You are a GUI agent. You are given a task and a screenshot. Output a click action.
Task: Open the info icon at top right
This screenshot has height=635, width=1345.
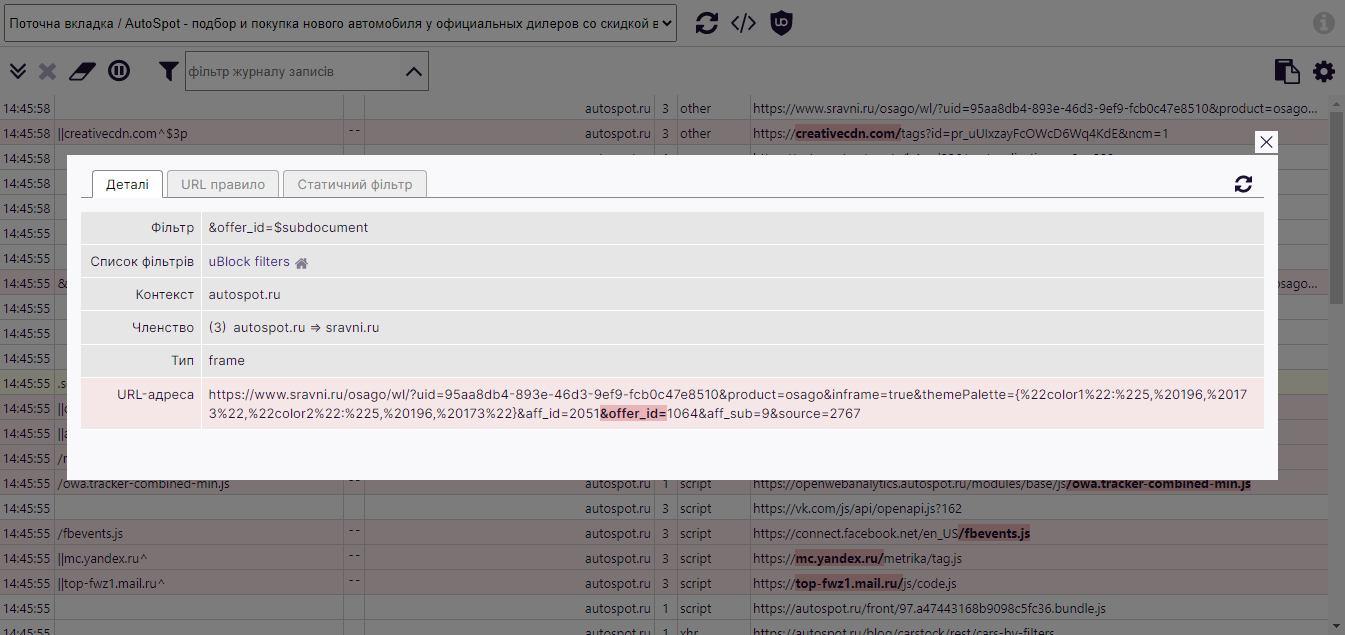click(1324, 22)
